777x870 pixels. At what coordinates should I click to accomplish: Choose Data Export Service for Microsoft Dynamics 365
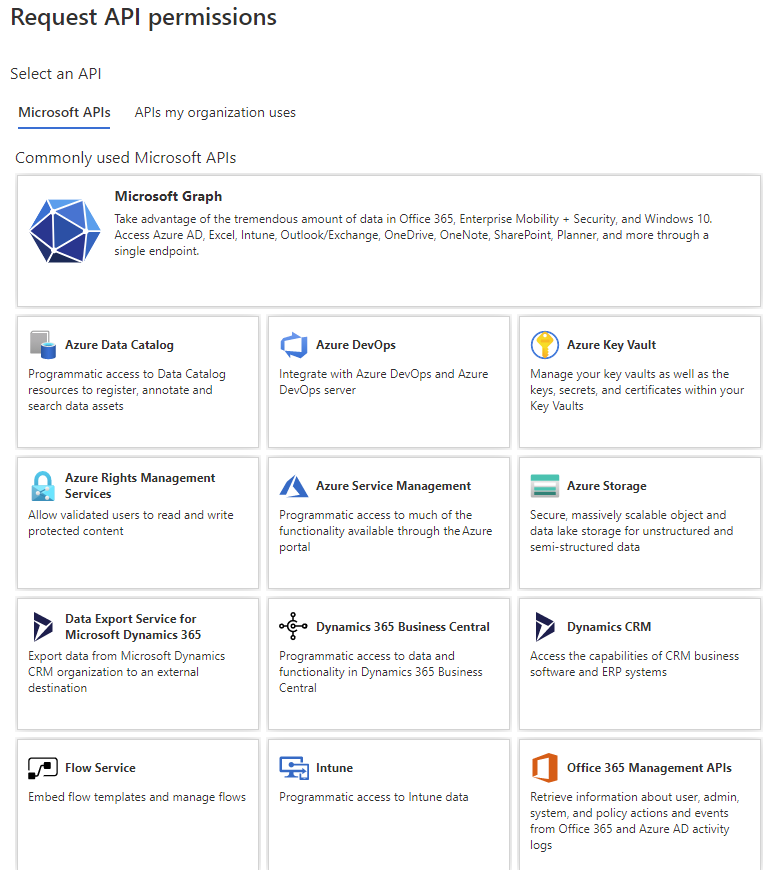pos(133,626)
